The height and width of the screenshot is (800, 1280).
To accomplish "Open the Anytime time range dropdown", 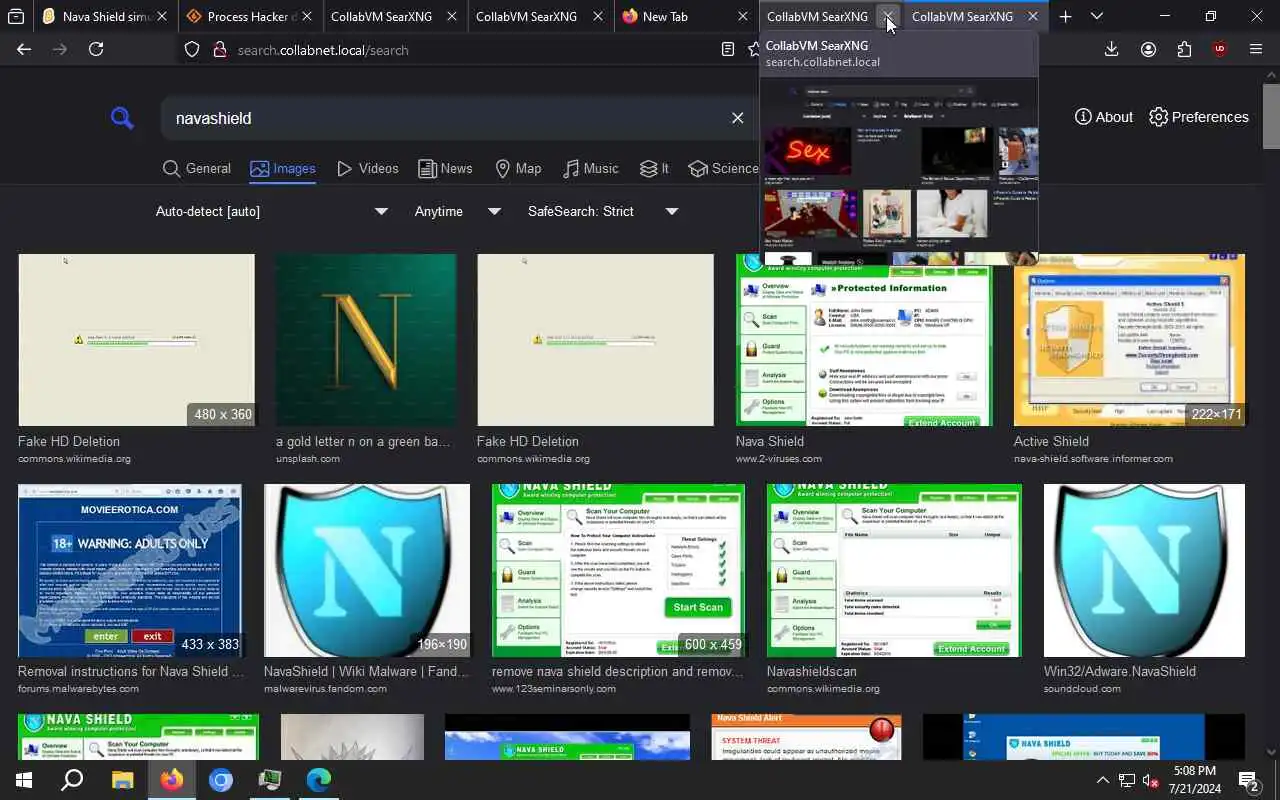I will [457, 211].
